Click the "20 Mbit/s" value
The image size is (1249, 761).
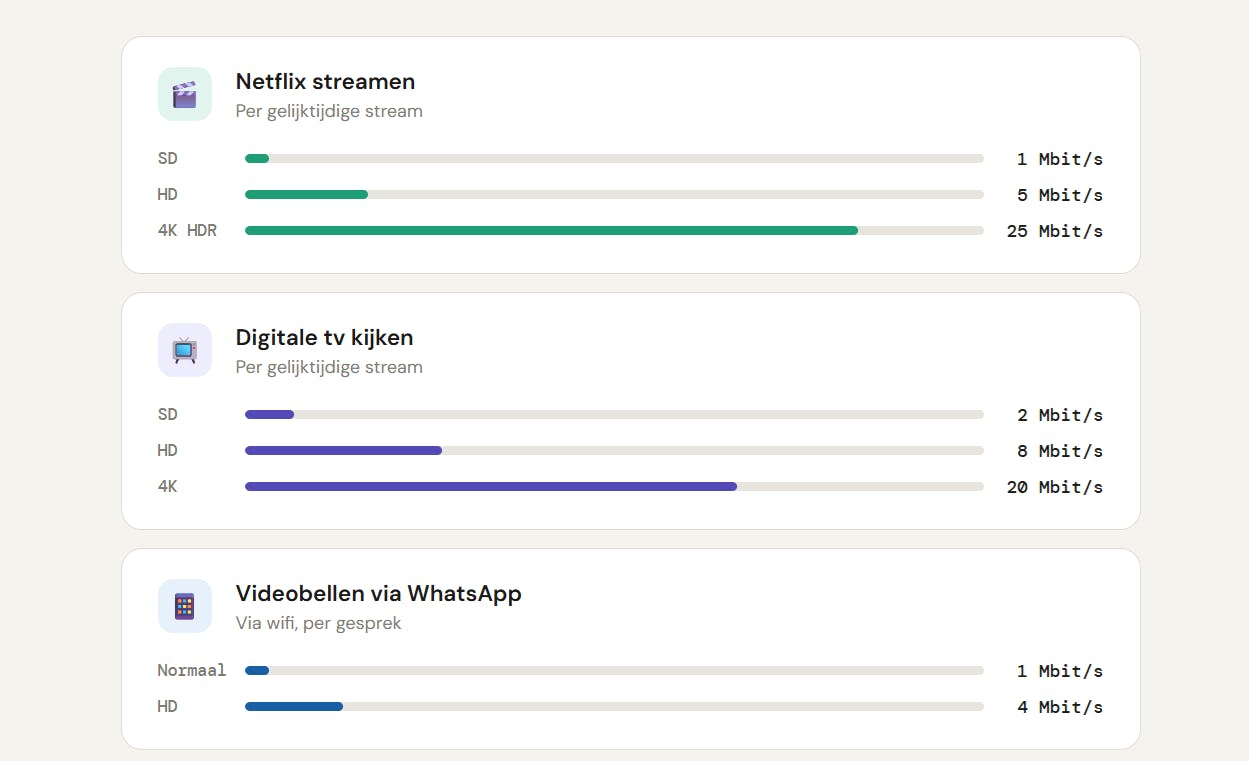(x=1054, y=487)
